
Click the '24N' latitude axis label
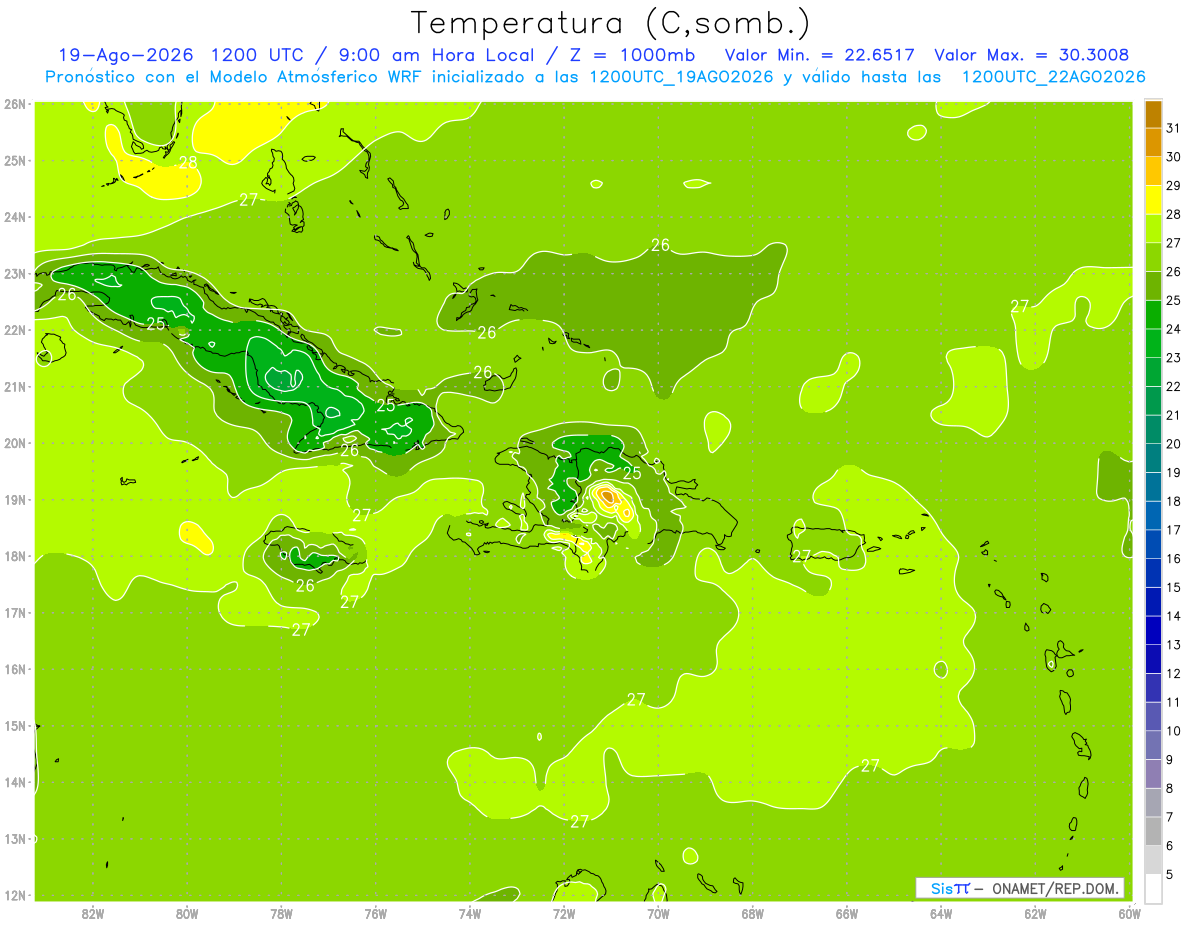[x=15, y=217]
